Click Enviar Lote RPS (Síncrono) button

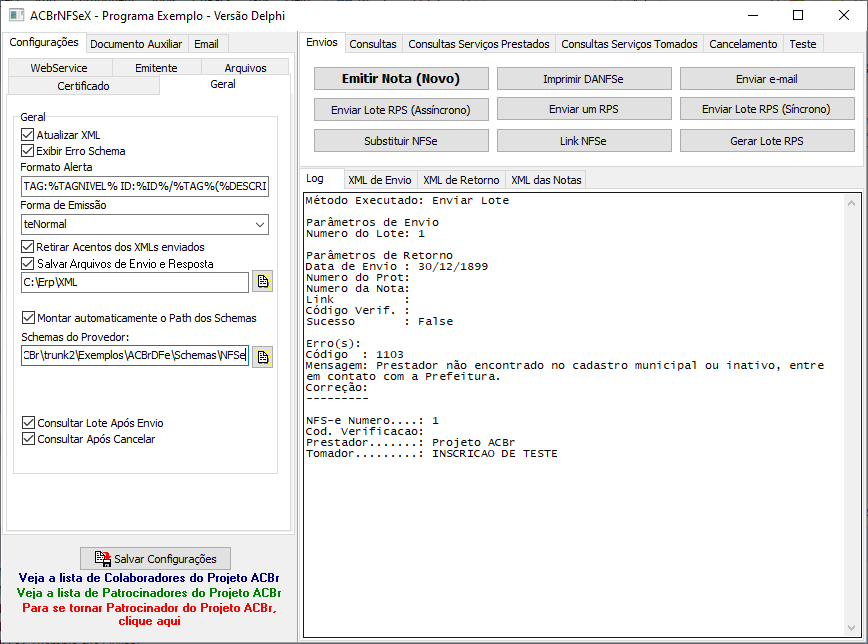pyautogui.click(x=767, y=109)
